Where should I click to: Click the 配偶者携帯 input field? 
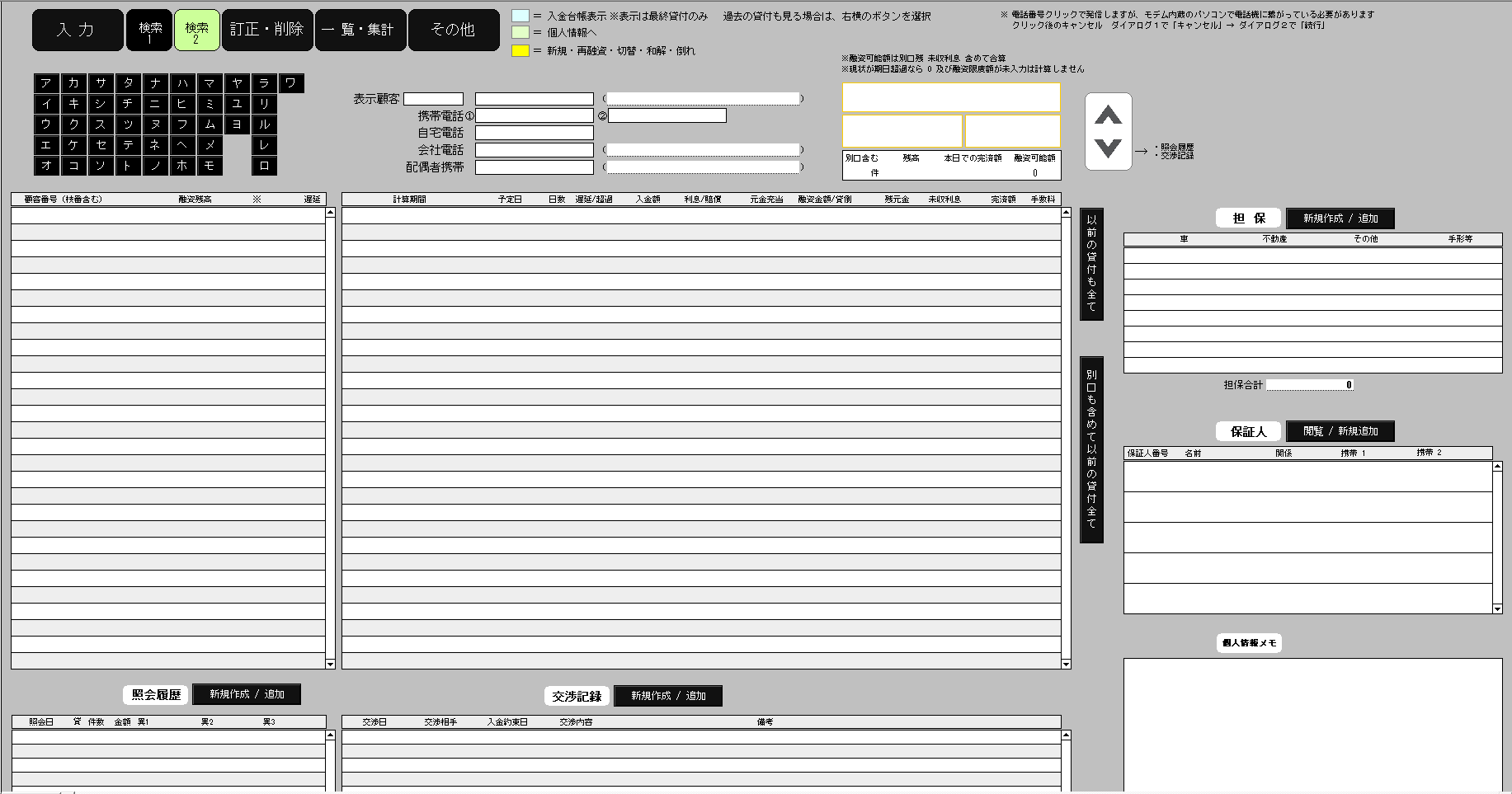pos(535,167)
